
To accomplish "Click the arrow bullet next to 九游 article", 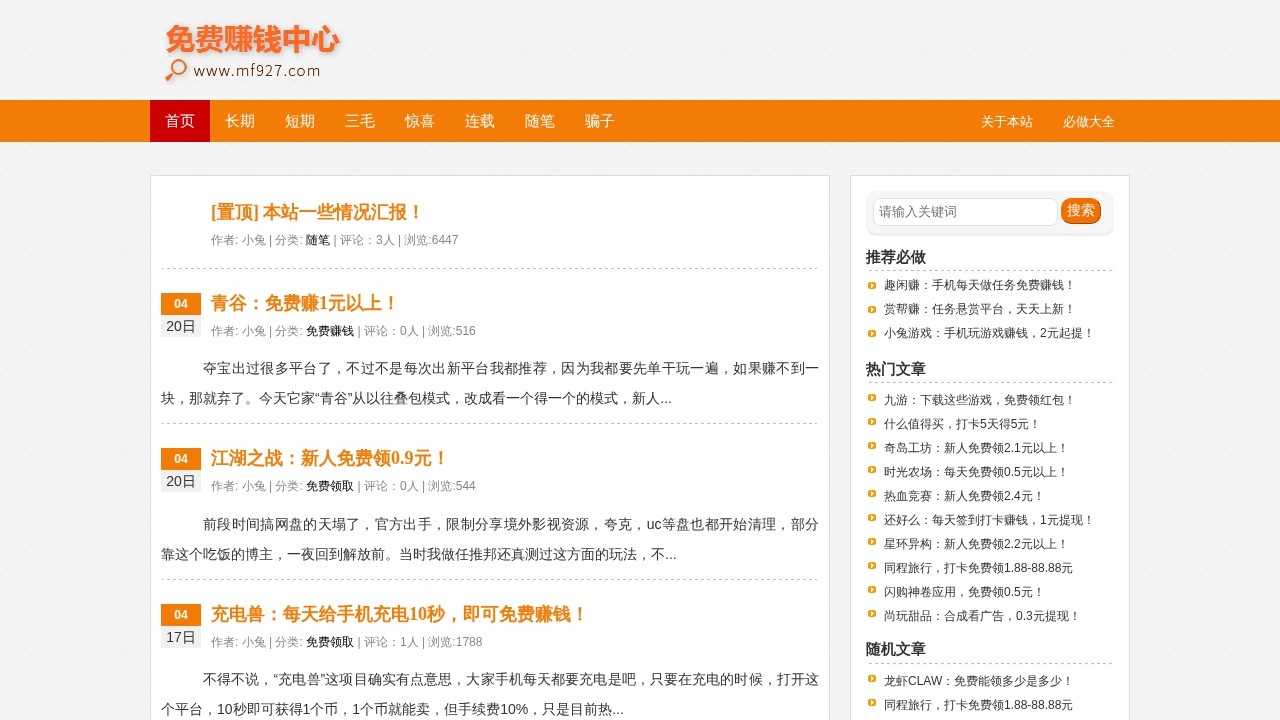I will pos(870,400).
